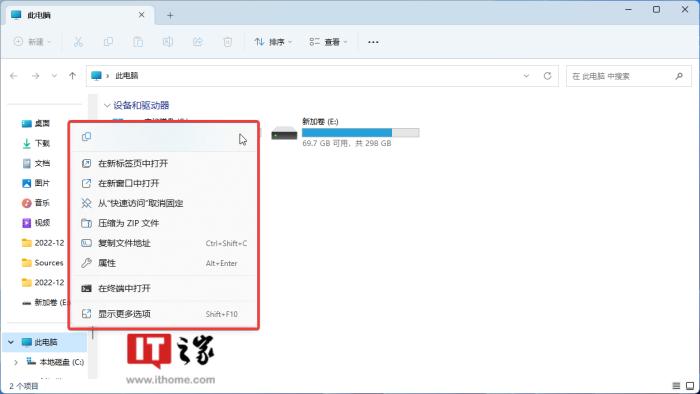Screen dimensions: 700x394
Task: Click the 在 此电脑 中搜索 search box
Action: [x=629, y=76]
